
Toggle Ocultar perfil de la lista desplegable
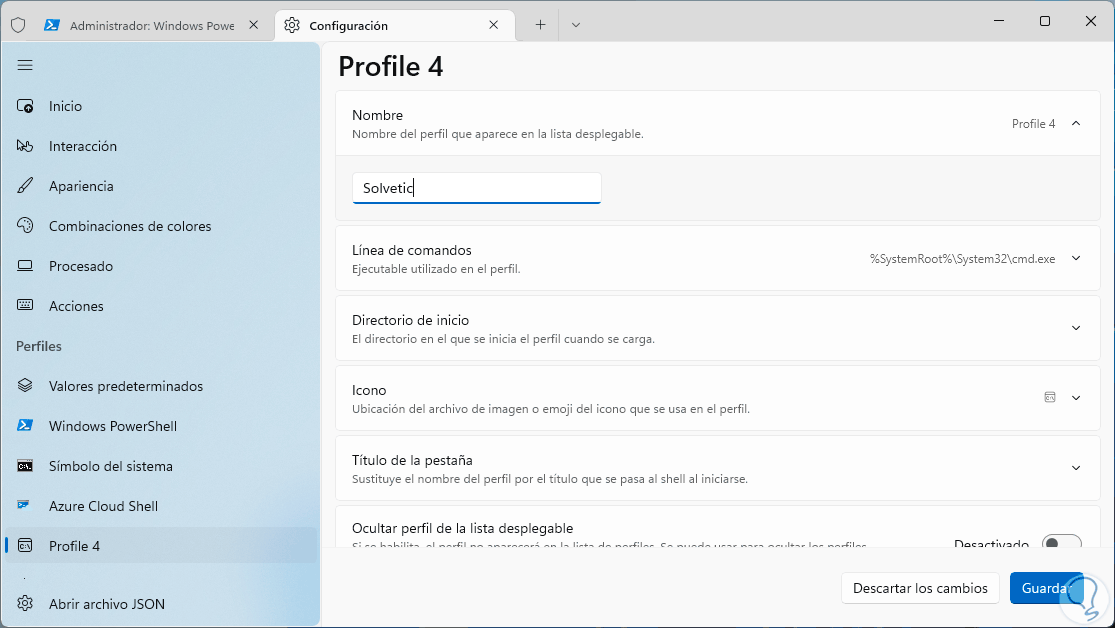click(x=1061, y=544)
